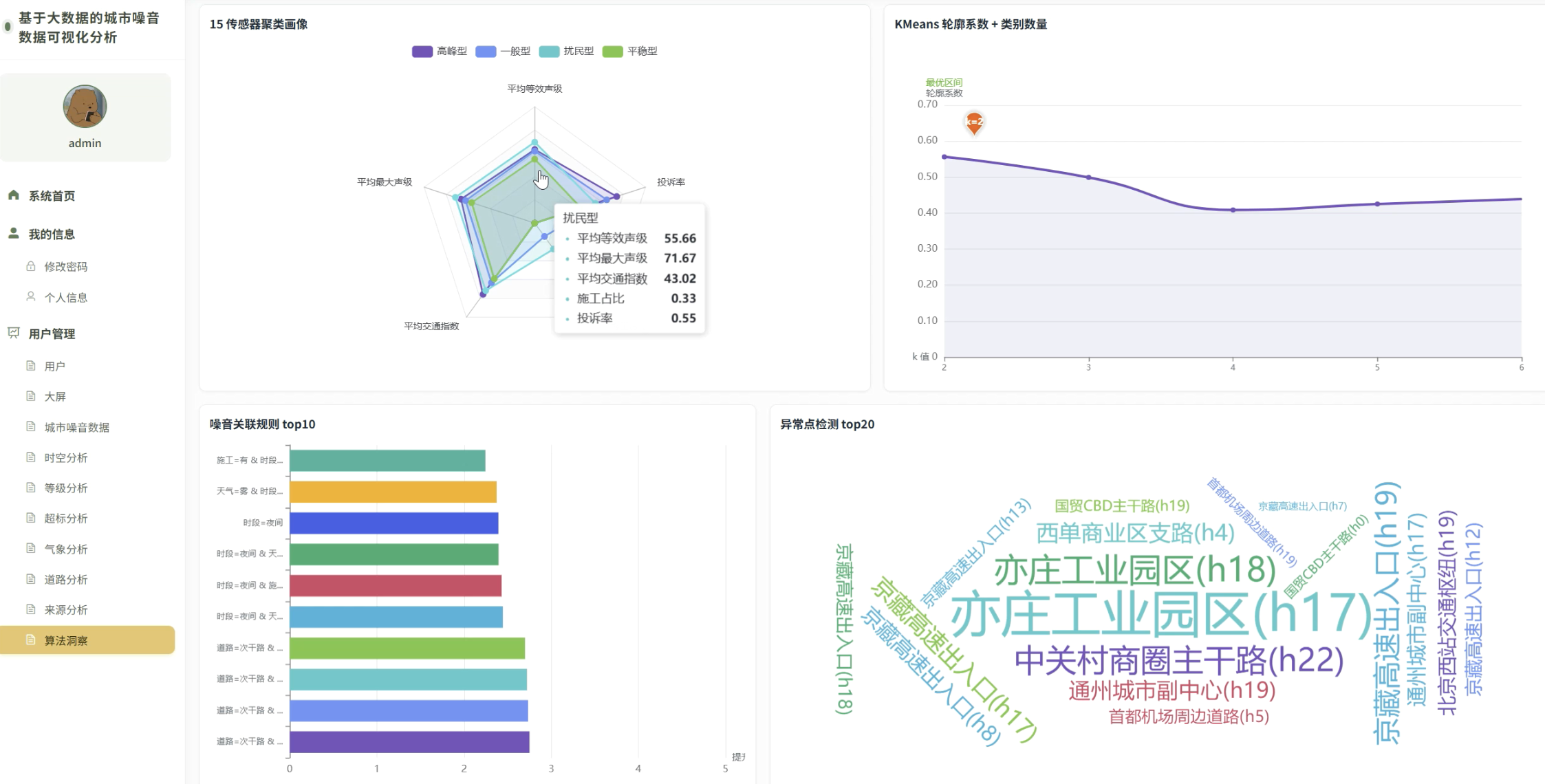Image resolution: width=1545 pixels, height=784 pixels.
Task: Click the 异常点检测 top20 chart title
Action: (x=828, y=424)
